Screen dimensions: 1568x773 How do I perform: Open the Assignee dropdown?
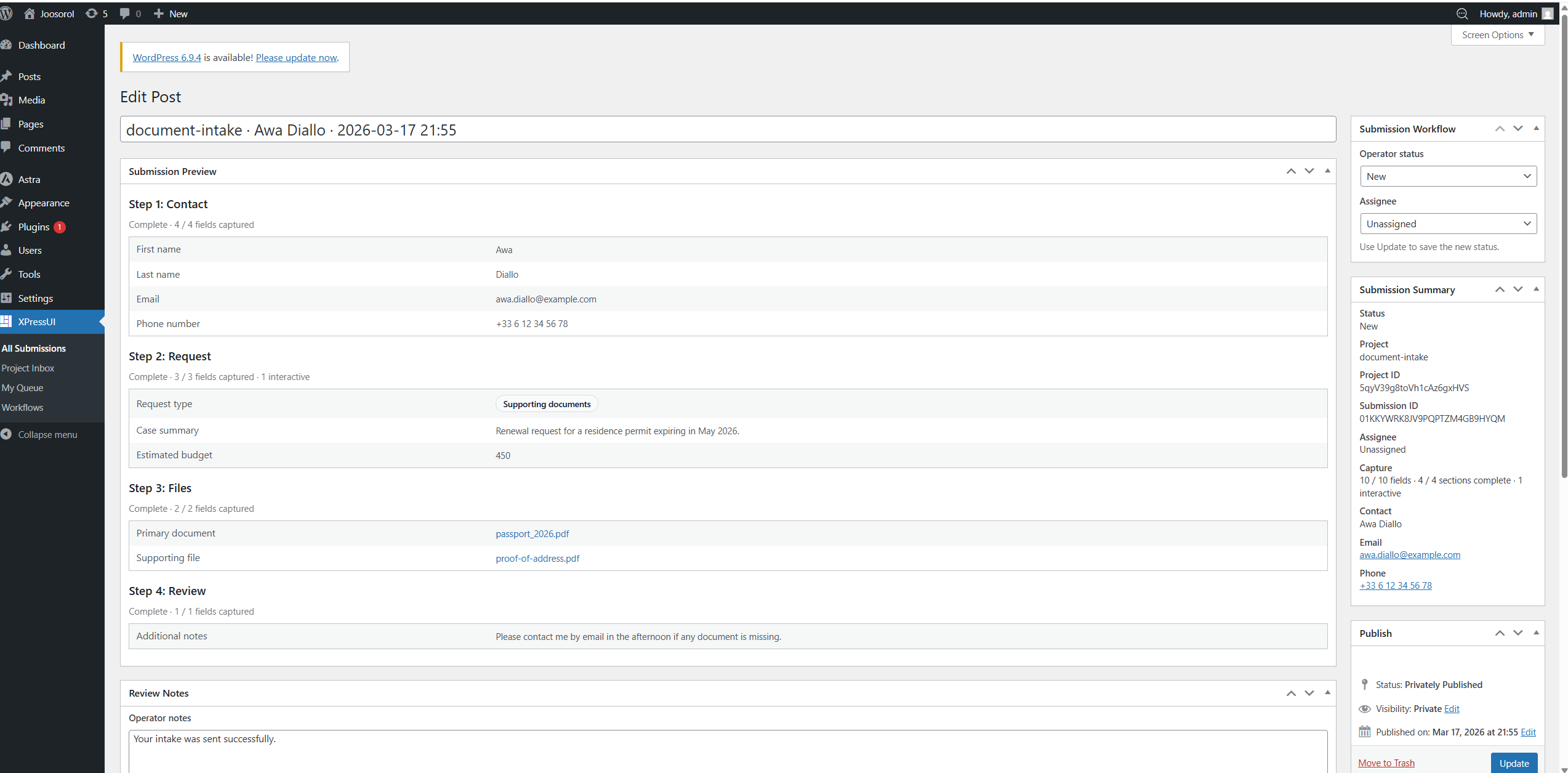click(x=1448, y=224)
